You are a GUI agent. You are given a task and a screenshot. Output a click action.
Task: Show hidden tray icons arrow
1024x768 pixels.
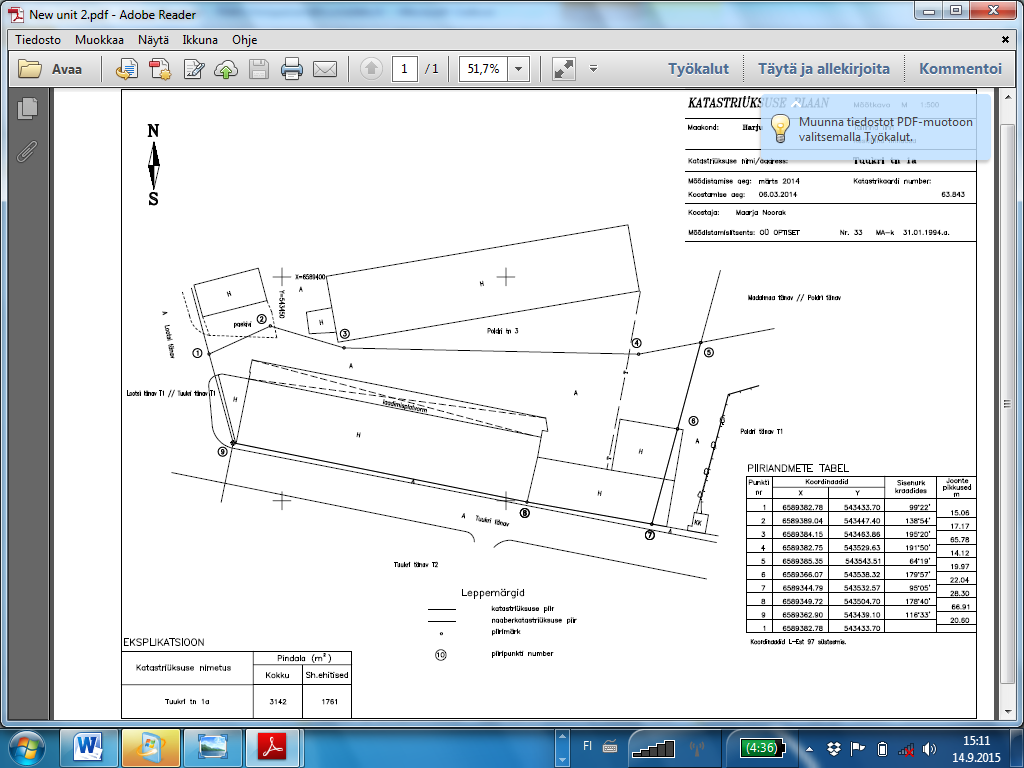click(810, 749)
